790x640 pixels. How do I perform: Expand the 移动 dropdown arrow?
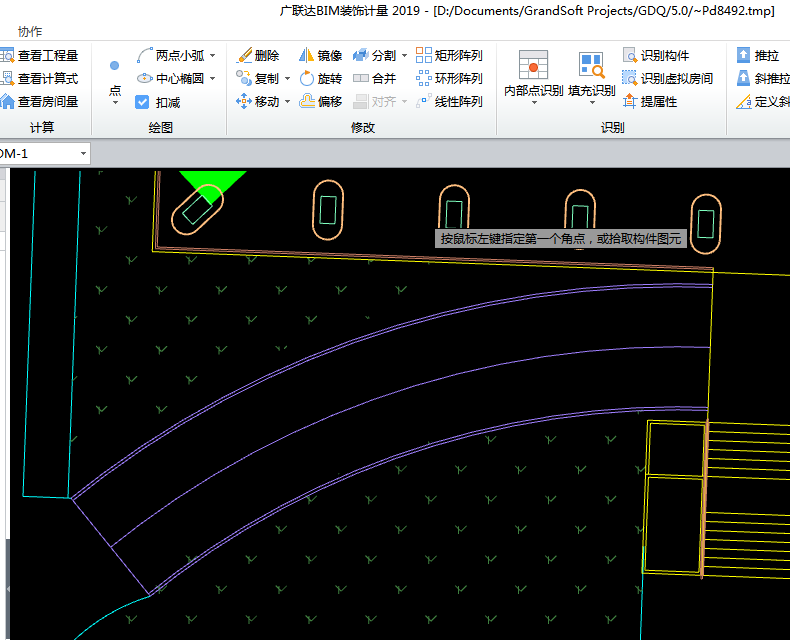288,102
